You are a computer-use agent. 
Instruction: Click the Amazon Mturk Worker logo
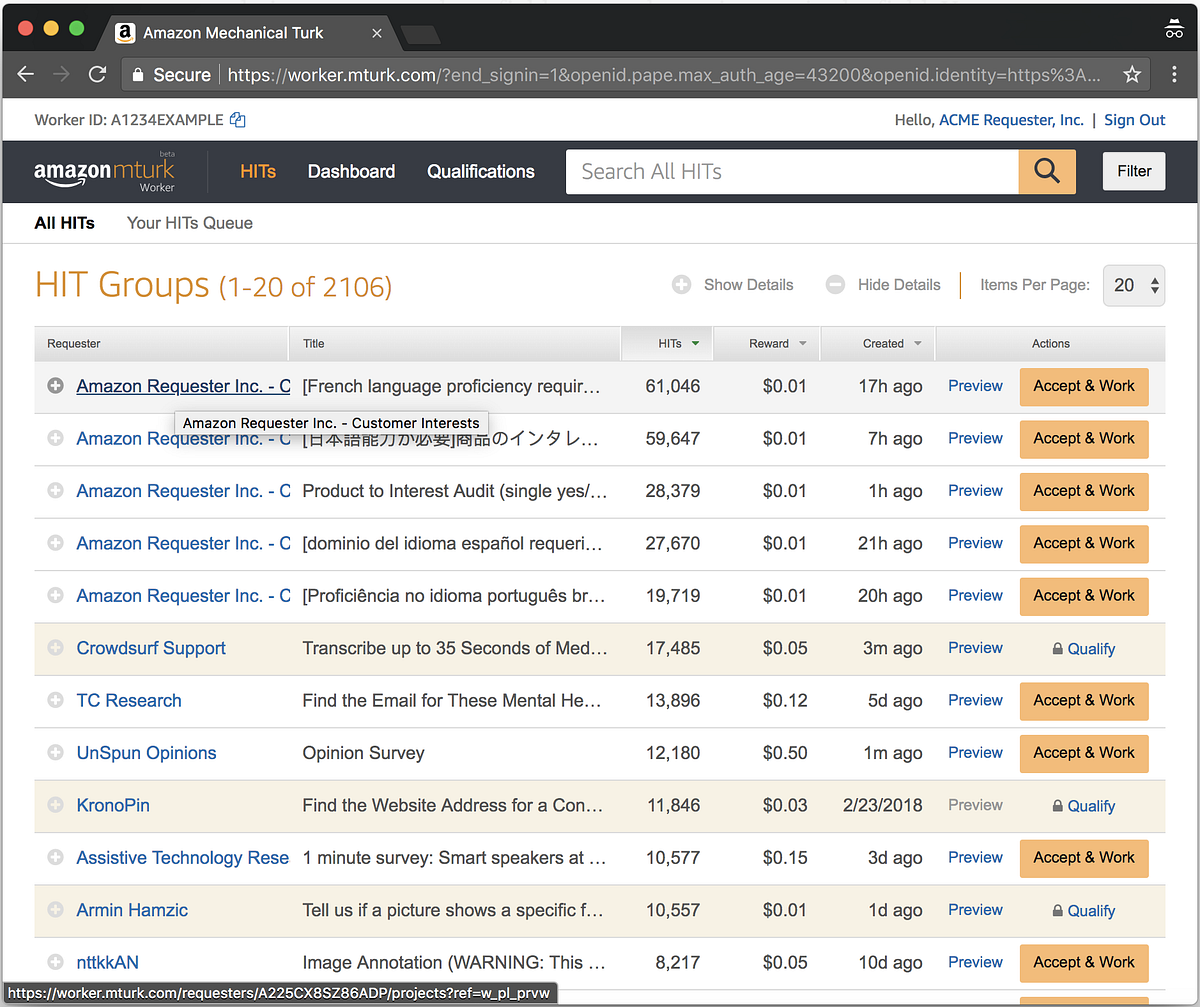105,171
